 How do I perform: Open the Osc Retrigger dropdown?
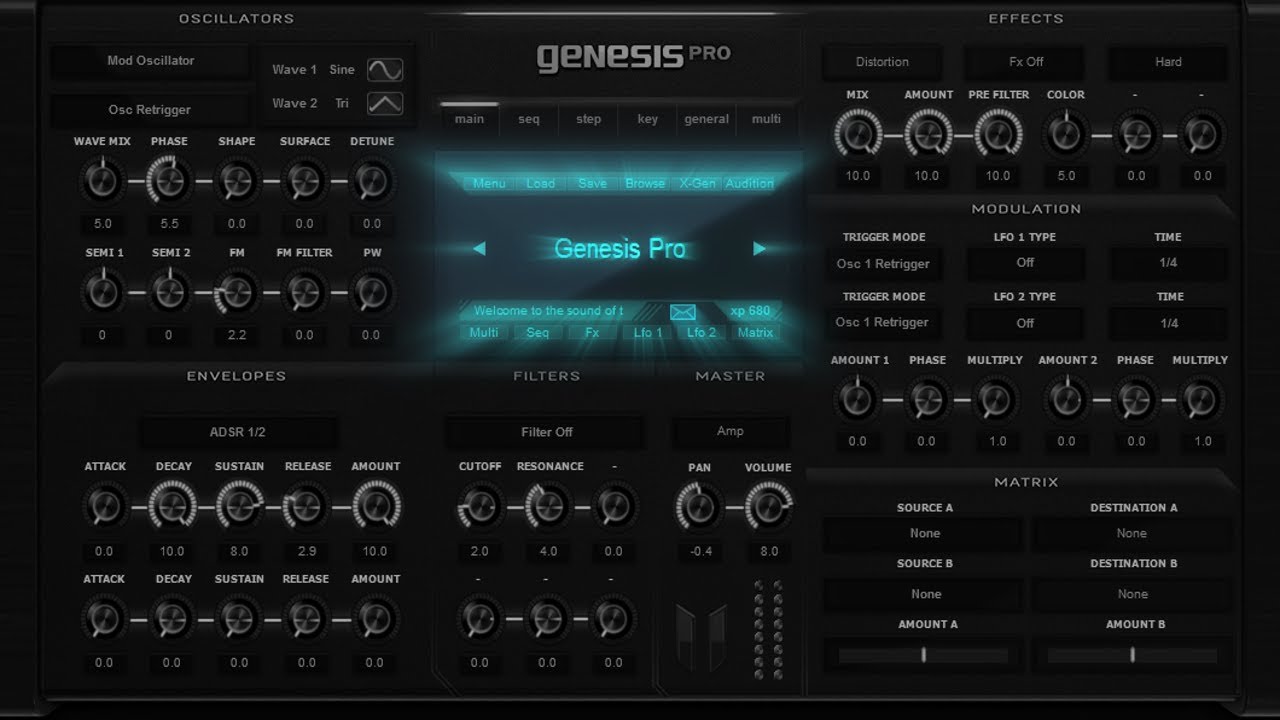point(150,110)
